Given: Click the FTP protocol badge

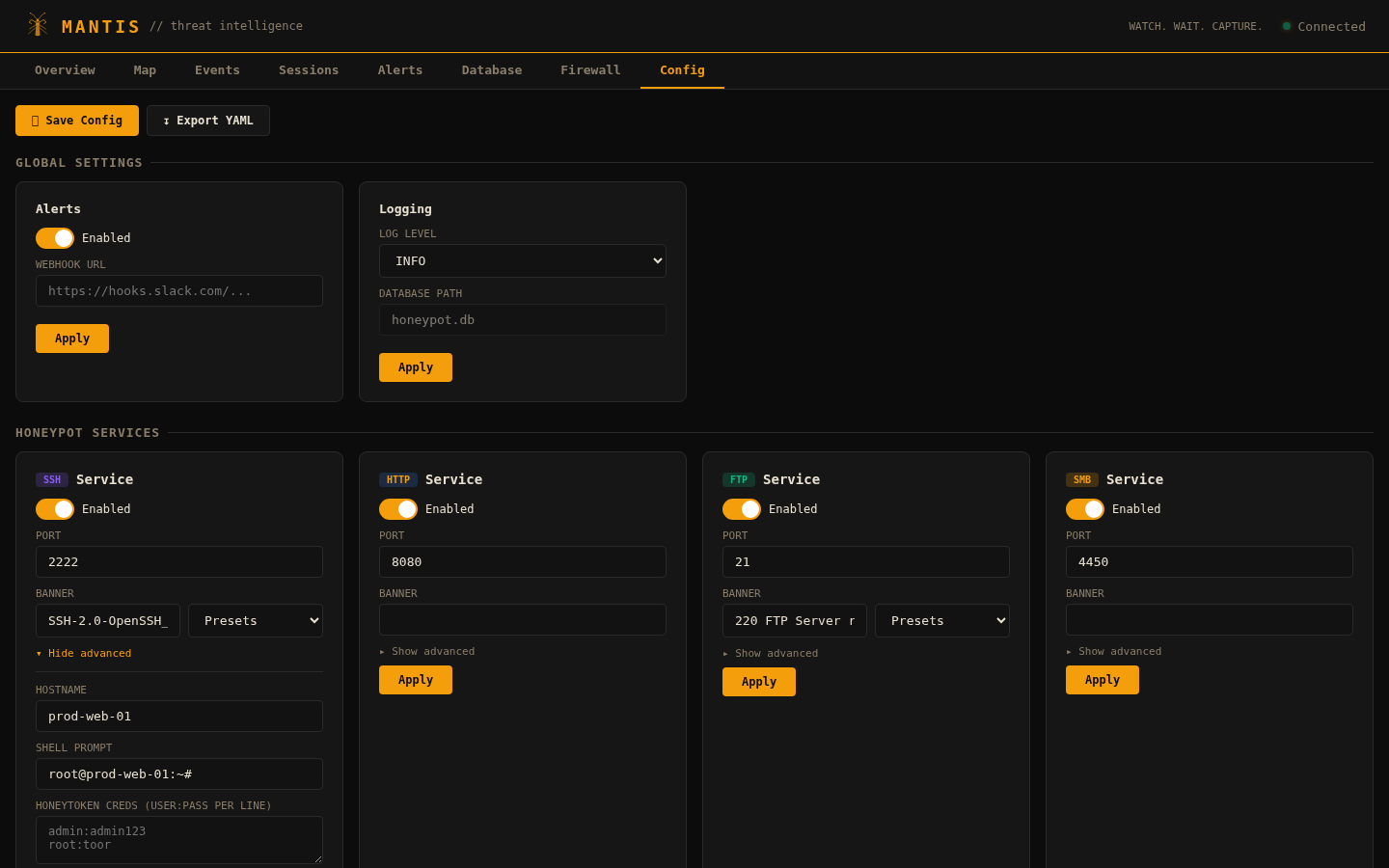Looking at the screenshot, I should pos(739,480).
